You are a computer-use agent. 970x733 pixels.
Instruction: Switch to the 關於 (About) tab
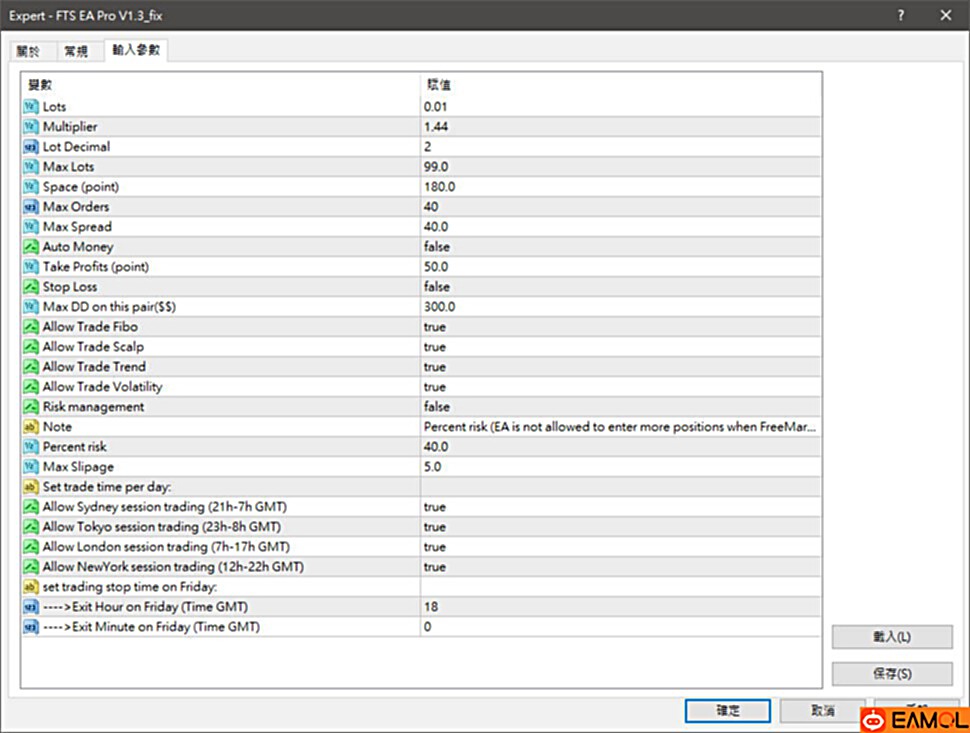28,51
